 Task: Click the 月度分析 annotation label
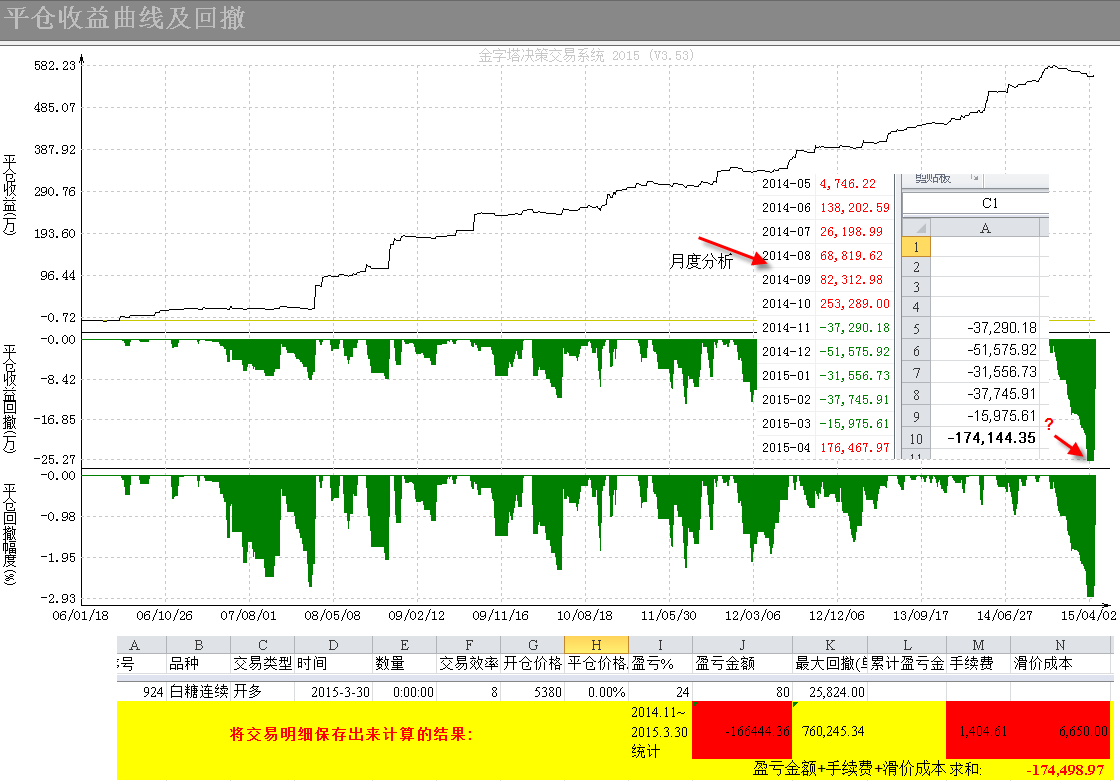click(701, 262)
